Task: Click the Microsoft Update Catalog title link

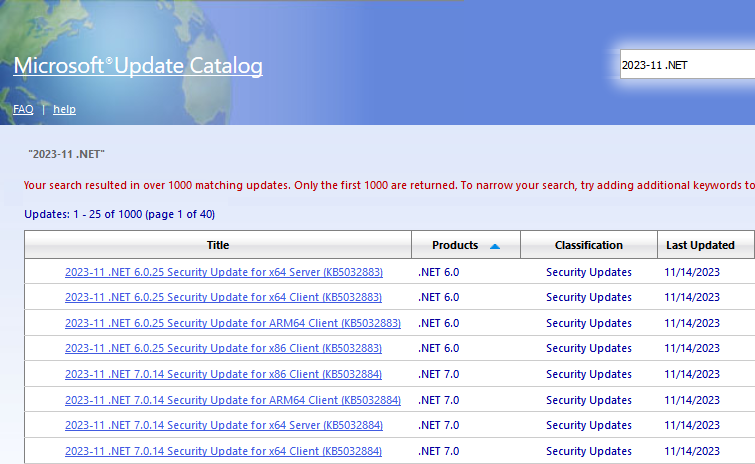Action: tap(138, 67)
